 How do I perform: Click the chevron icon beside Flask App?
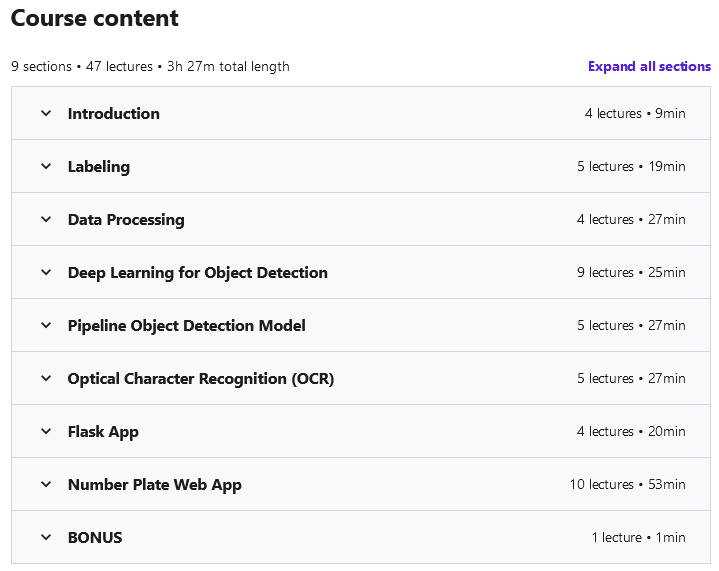pyautogui.click(x=46, y=432)
